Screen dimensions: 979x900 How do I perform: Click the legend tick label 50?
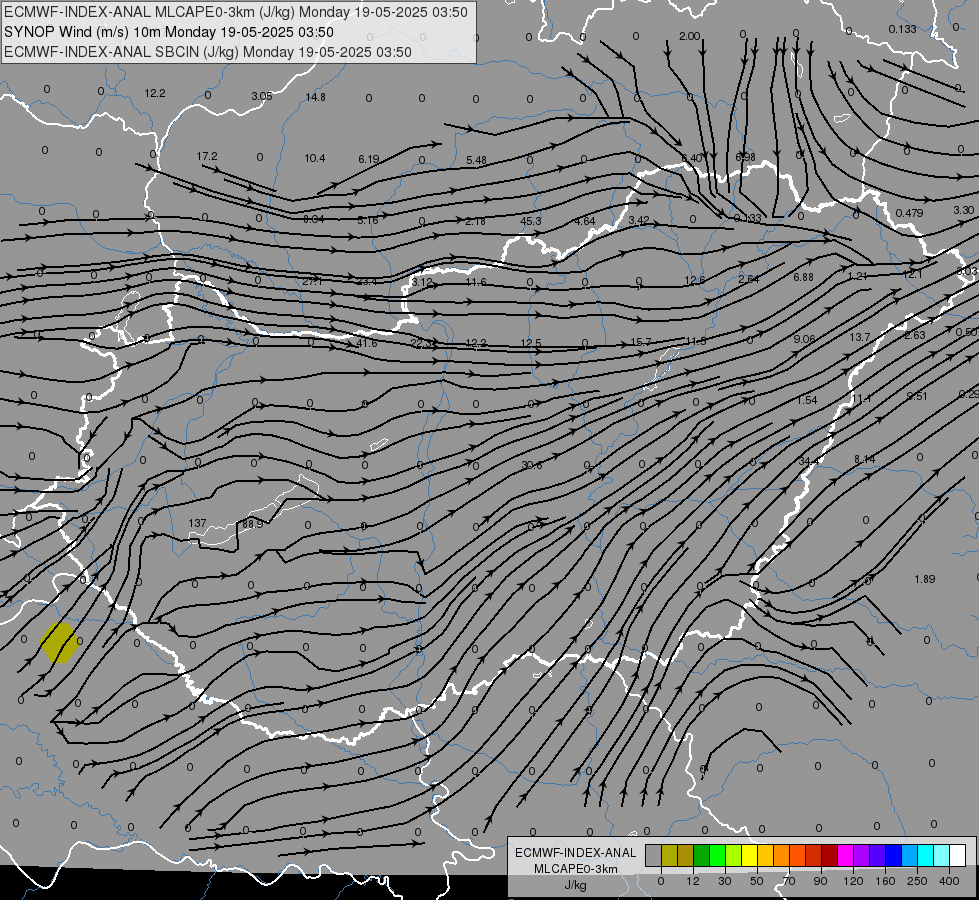pyautogui.click(x=757, y=881)
